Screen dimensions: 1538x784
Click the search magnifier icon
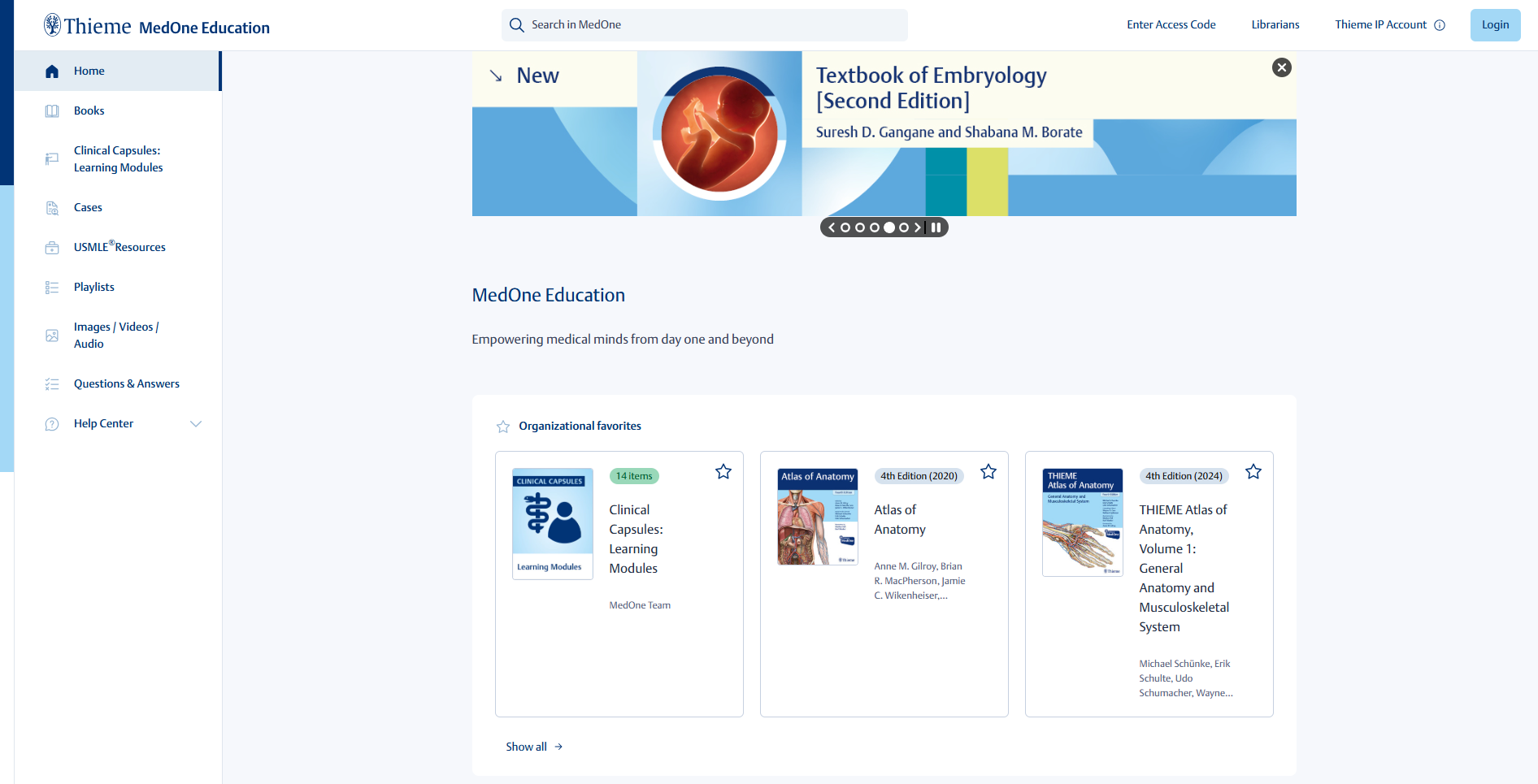tap(516, 25)
